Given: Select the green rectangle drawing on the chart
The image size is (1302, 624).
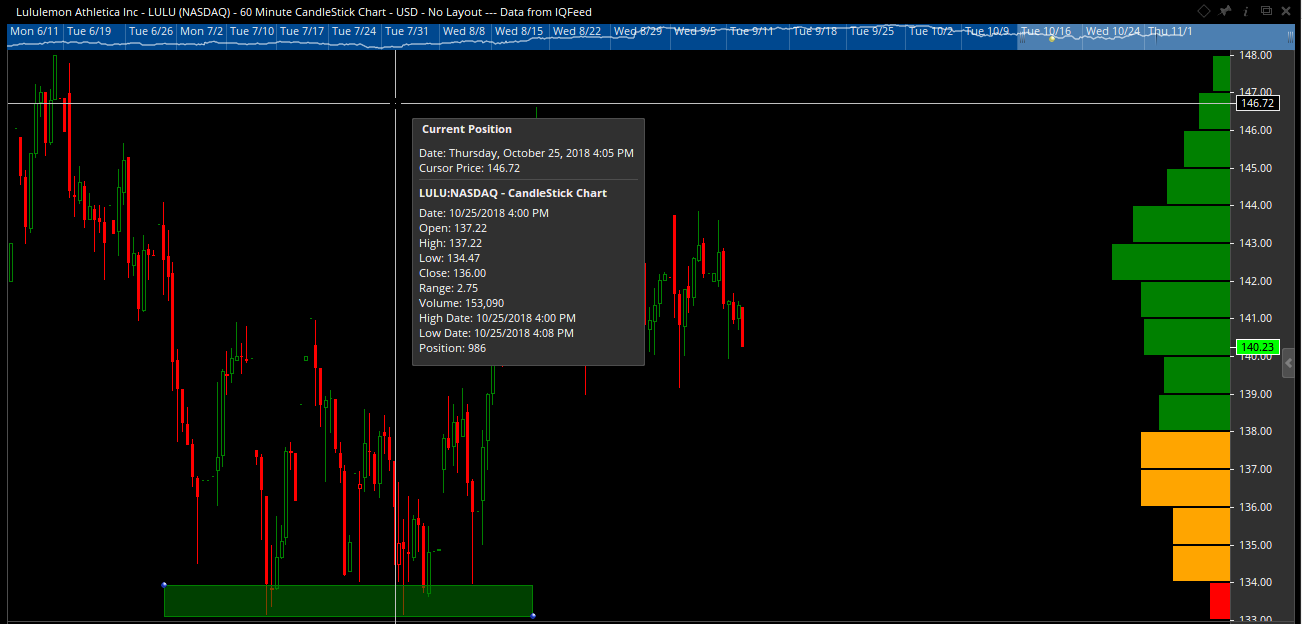Looking at the screenshot, I should click(348, 601).
